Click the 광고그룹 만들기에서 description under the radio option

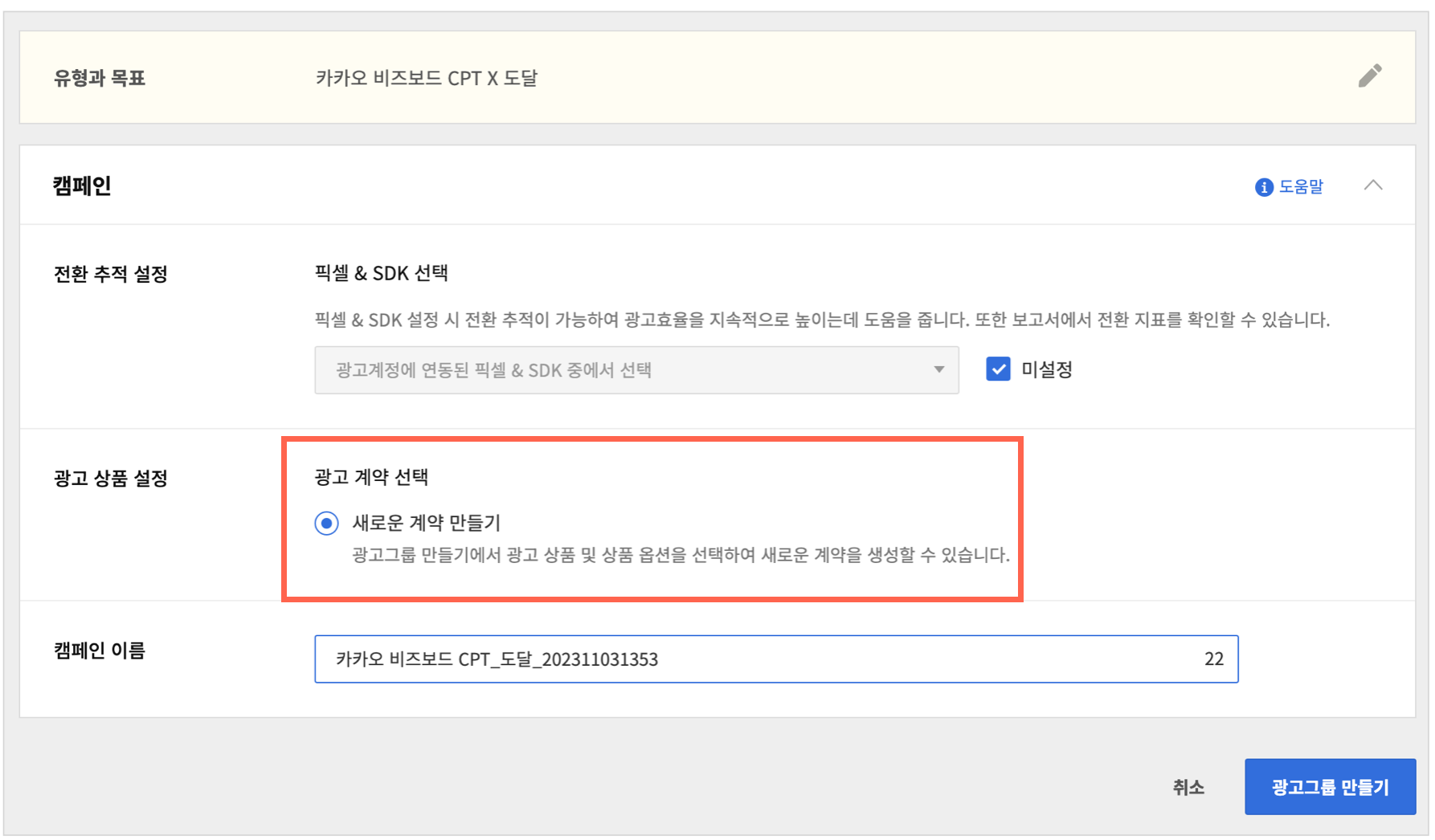point(681,555)
